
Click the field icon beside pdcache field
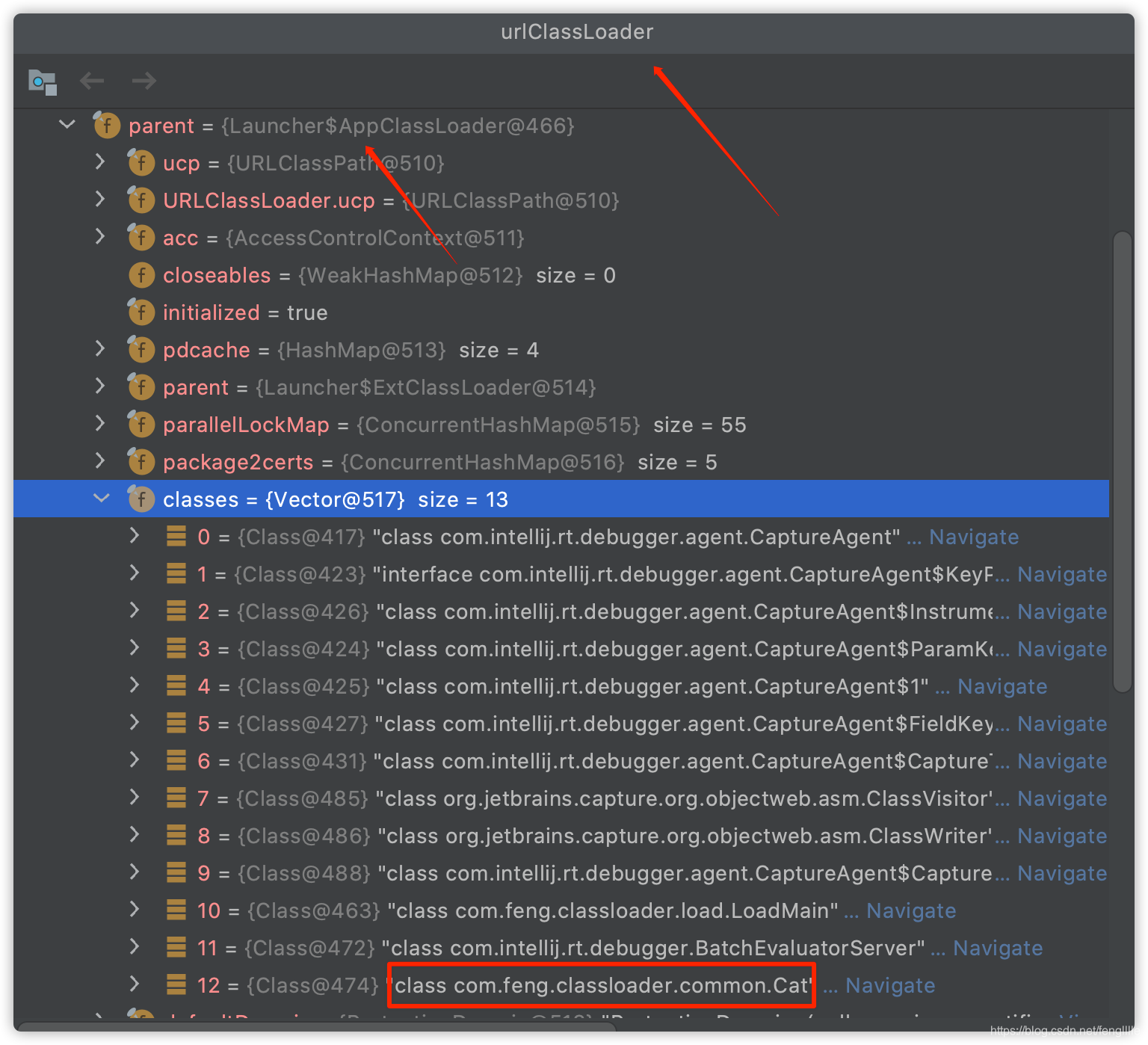141,349
